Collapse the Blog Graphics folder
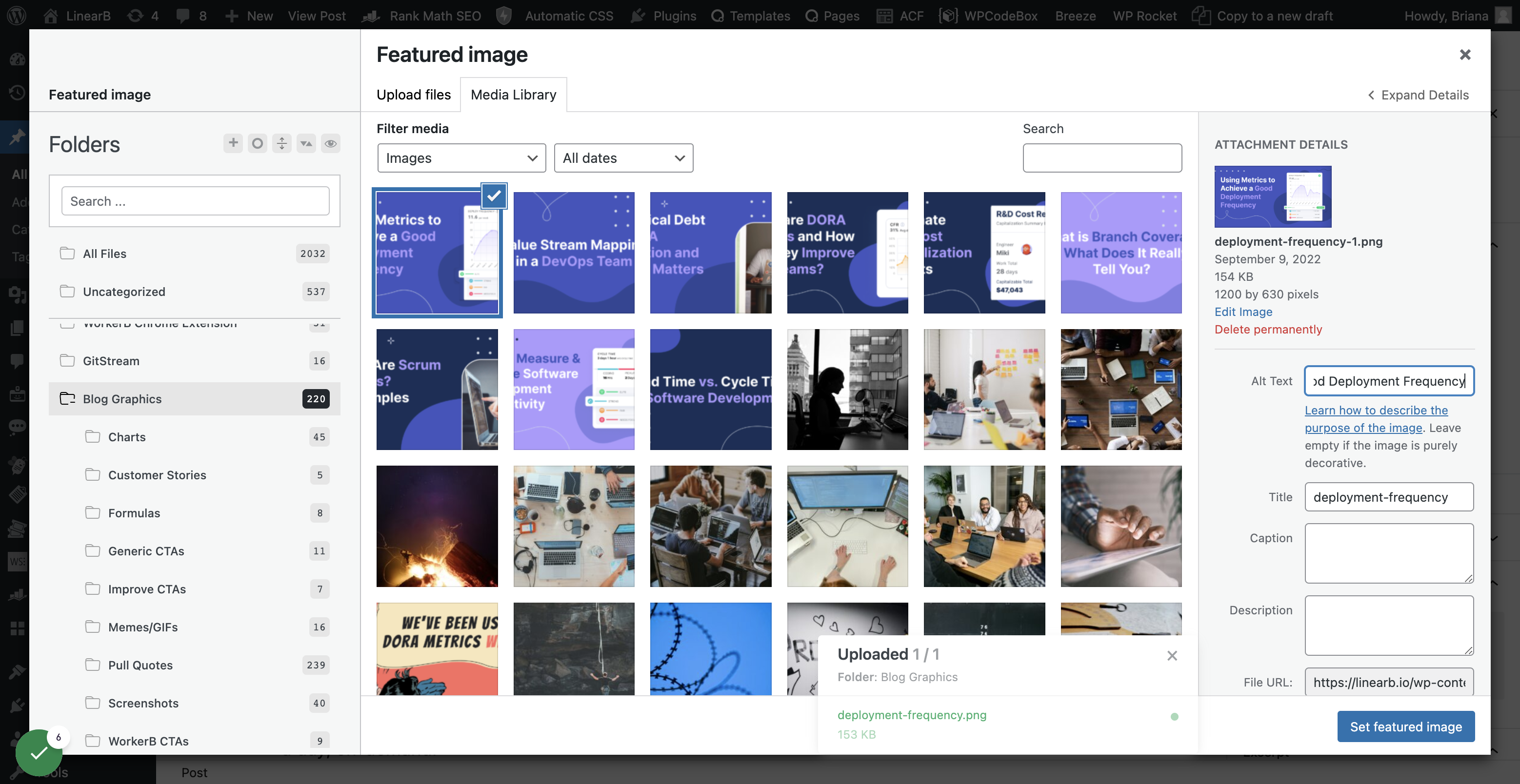Screen dimensions: 1520x784 (67, 399)
